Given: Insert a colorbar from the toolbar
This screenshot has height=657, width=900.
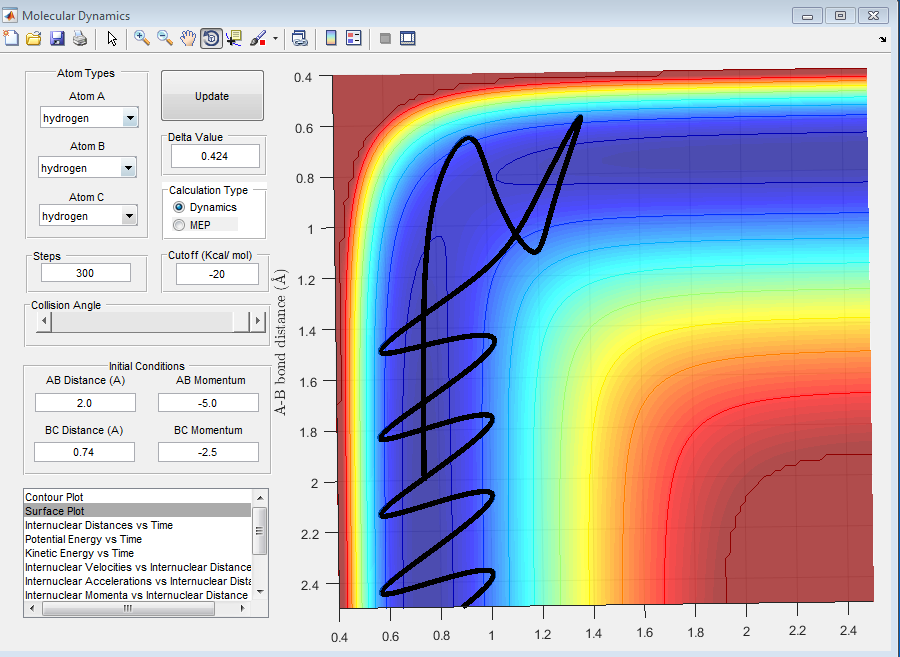Looking at the screenshot, I should (331, 38).
